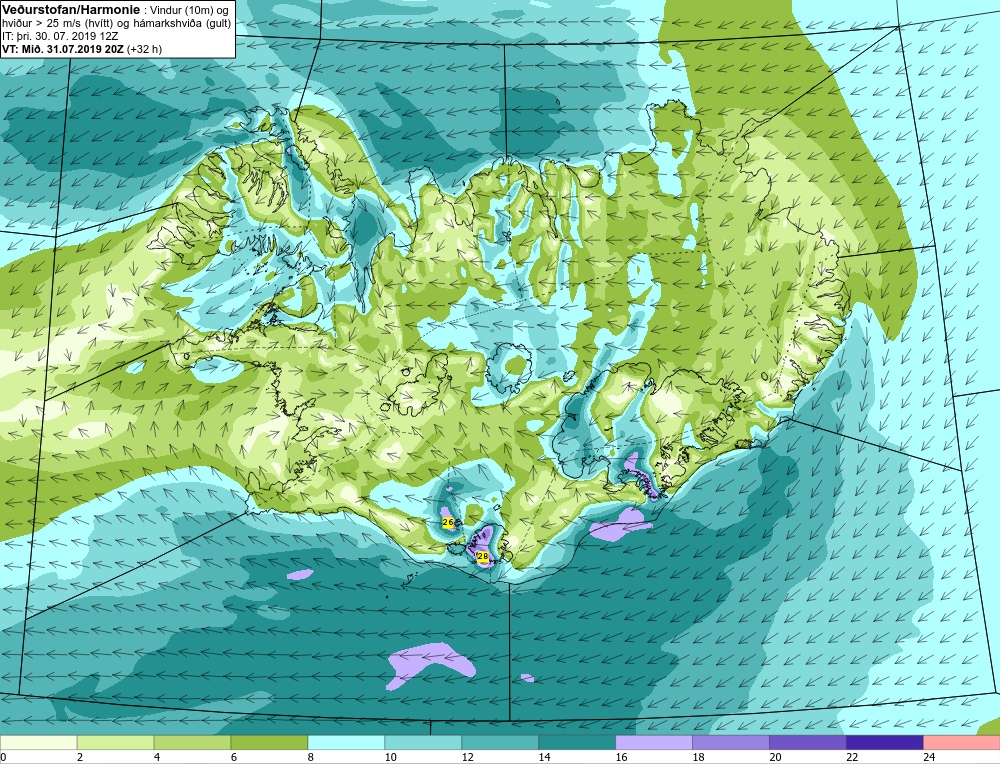This screenshot has height=764, width=1000.
Task: Click the legend scale label '10'
Action: (x=390, y=758)
